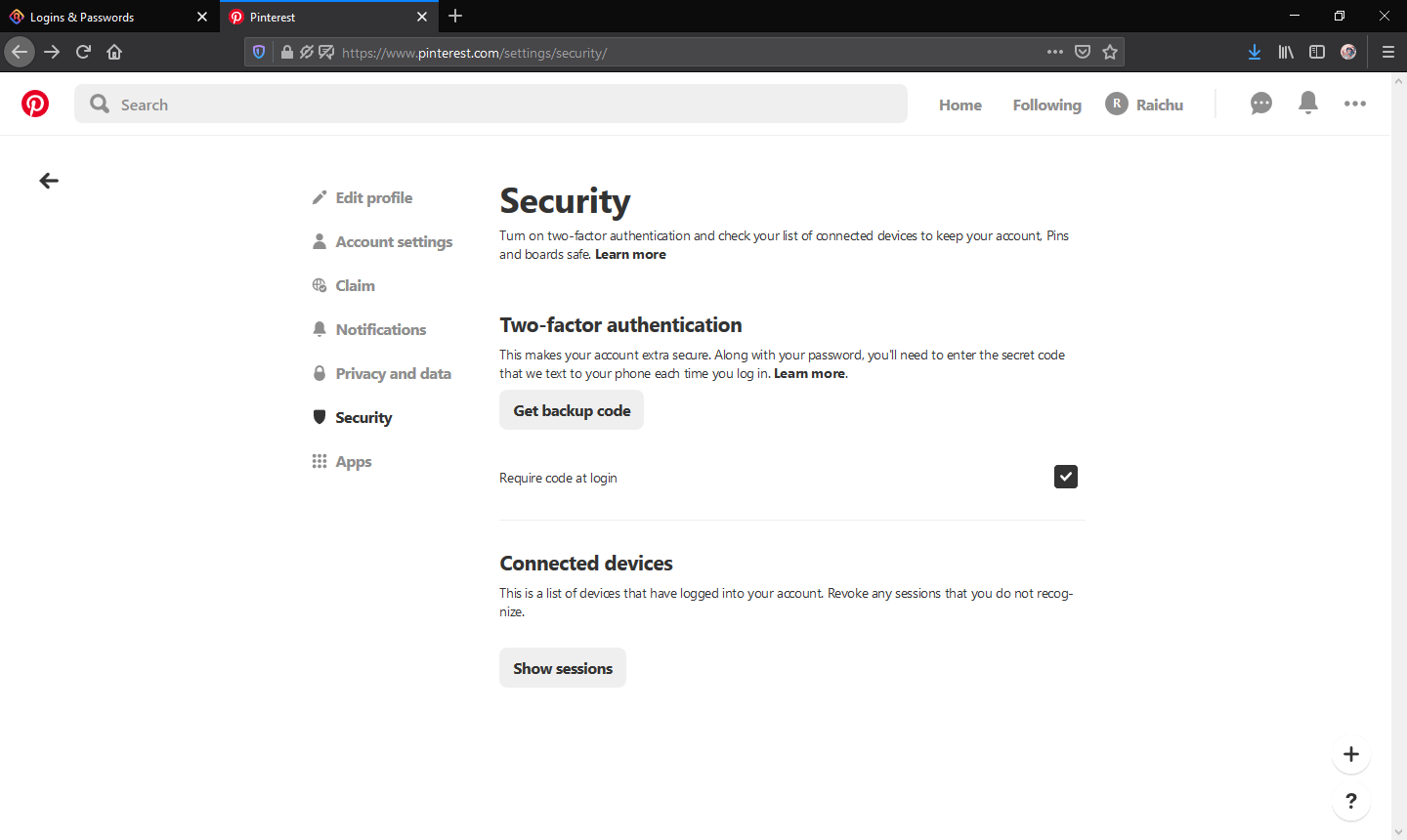Open the question mark help button
This screenshot has height=840, width=1407.
pyautogui.click(x=1351, y=801)
